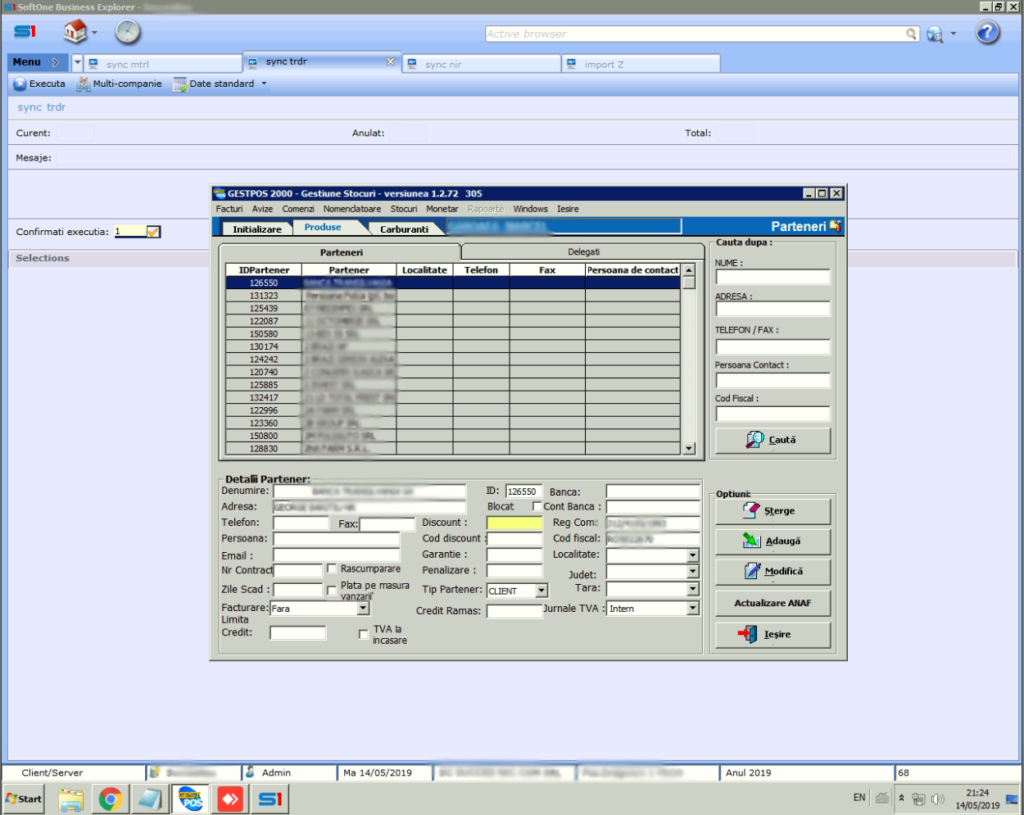Click Date standard toolbar item
Viewport: 1024px width, 815px height.
tap(214, 84)
